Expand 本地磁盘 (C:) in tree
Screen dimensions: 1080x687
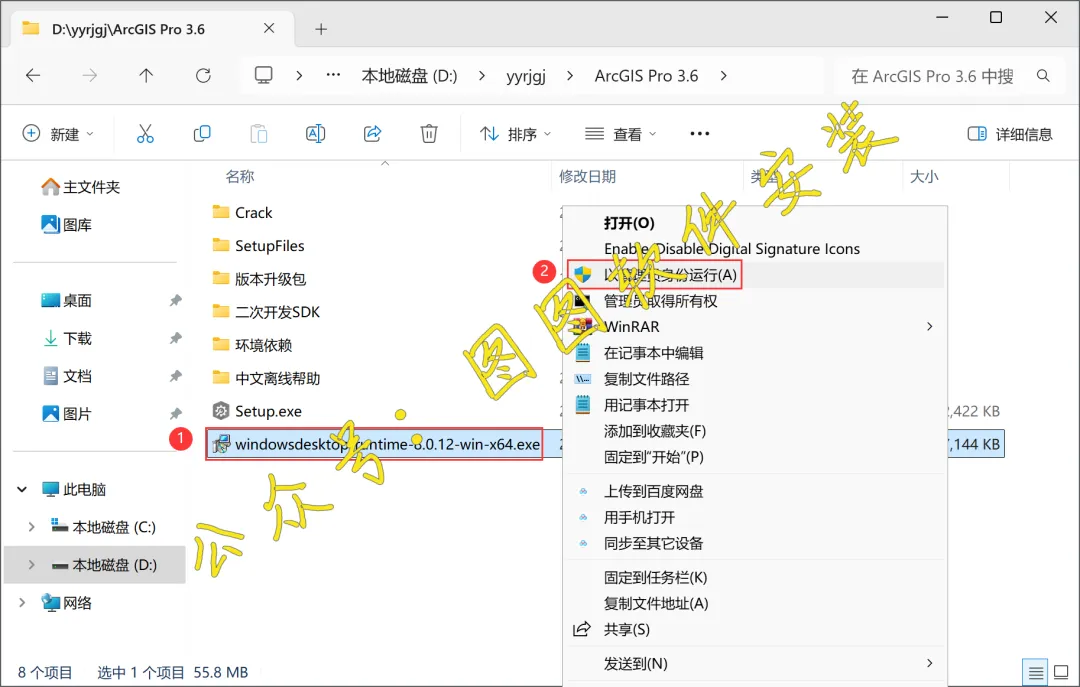pos(32,527)
